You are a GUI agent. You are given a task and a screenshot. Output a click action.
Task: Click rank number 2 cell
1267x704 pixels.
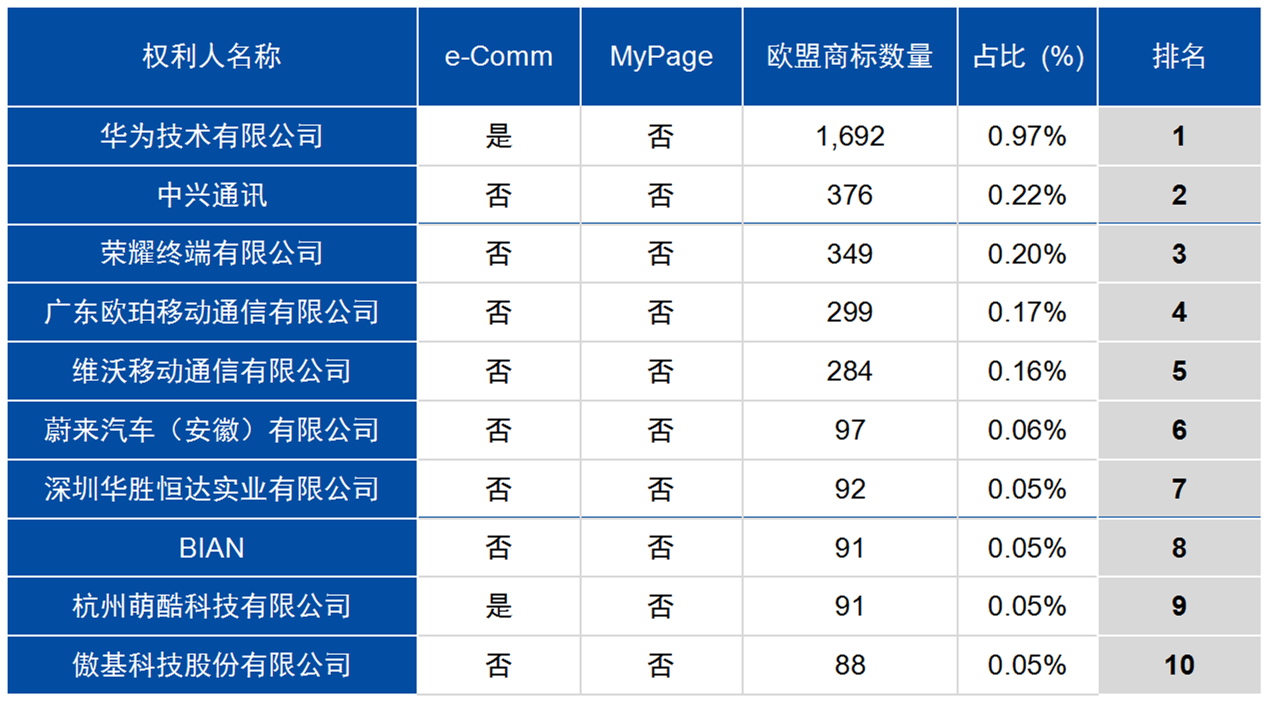click(x=1179, y=195)
